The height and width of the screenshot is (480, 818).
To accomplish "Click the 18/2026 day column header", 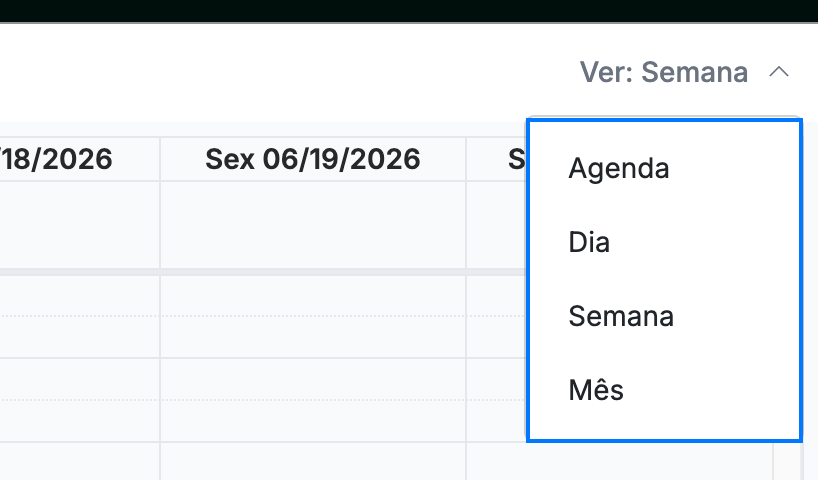I will click(x=80, y=159).
